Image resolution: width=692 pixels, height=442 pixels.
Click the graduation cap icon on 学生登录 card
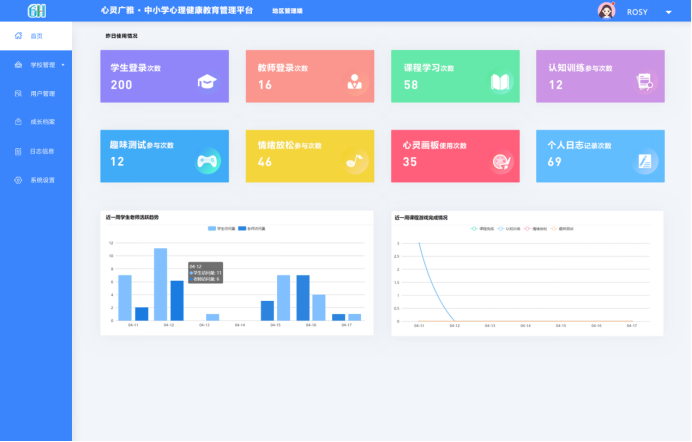click(206, 82)
